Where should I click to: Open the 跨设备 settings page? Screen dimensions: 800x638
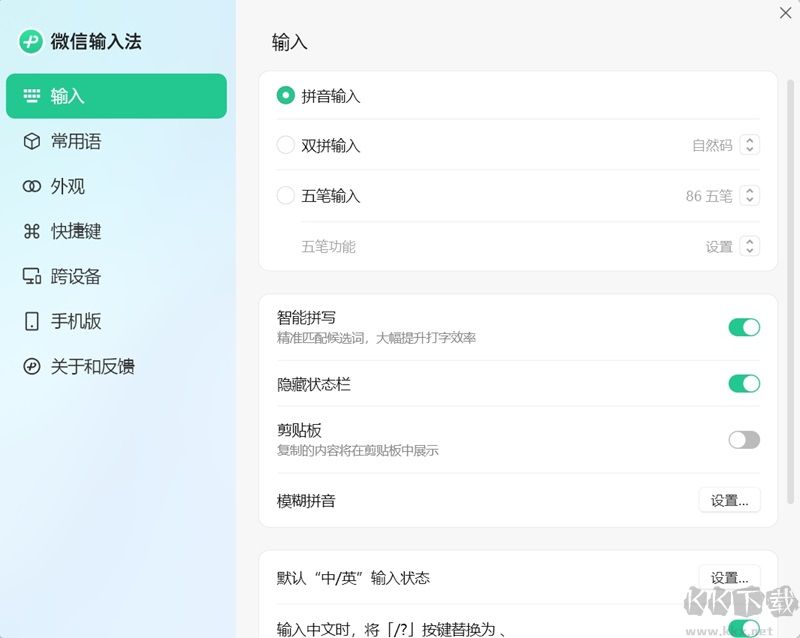pyautogui.click(x=116, y=276)
